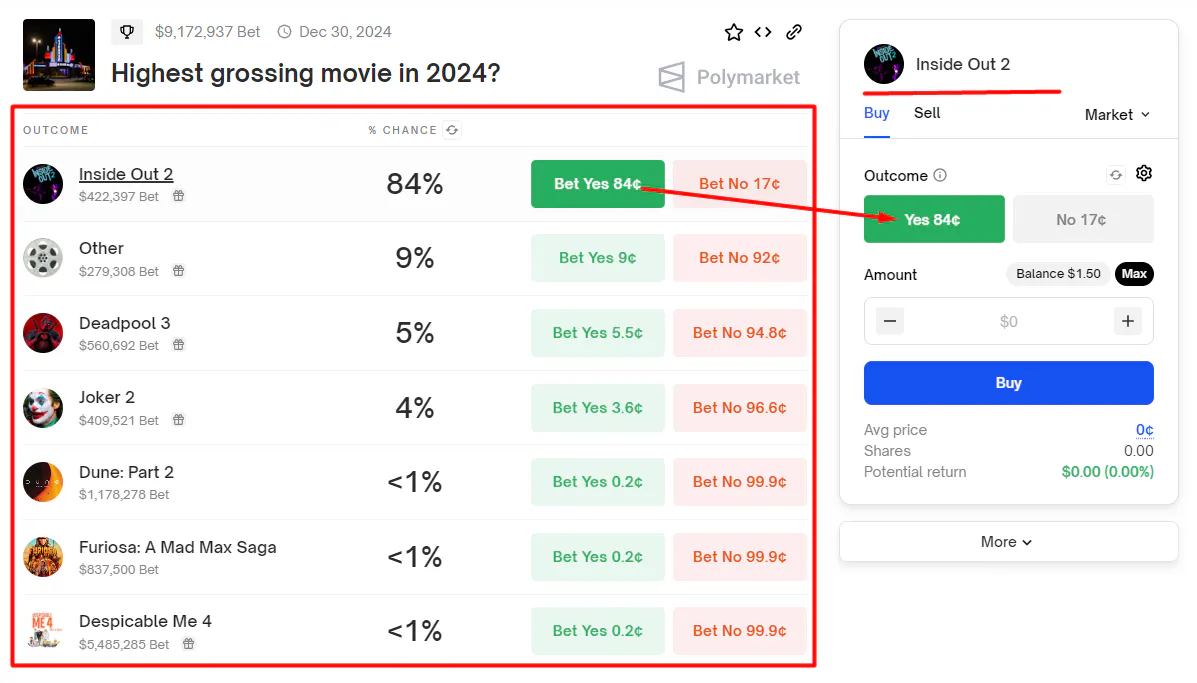Image resolution: width=1197 pixels, height=683 pixels.
Task: Switch to the Buy tab
Action: click(x=876, y=113)
